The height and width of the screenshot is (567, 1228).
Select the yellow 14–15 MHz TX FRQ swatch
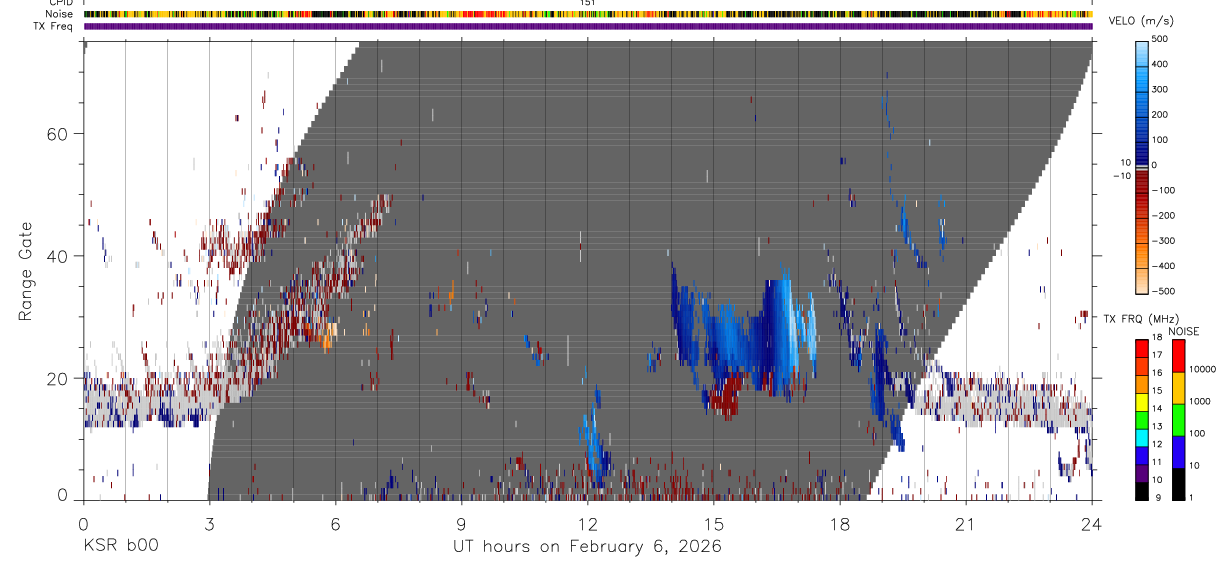pos(1142,401)
